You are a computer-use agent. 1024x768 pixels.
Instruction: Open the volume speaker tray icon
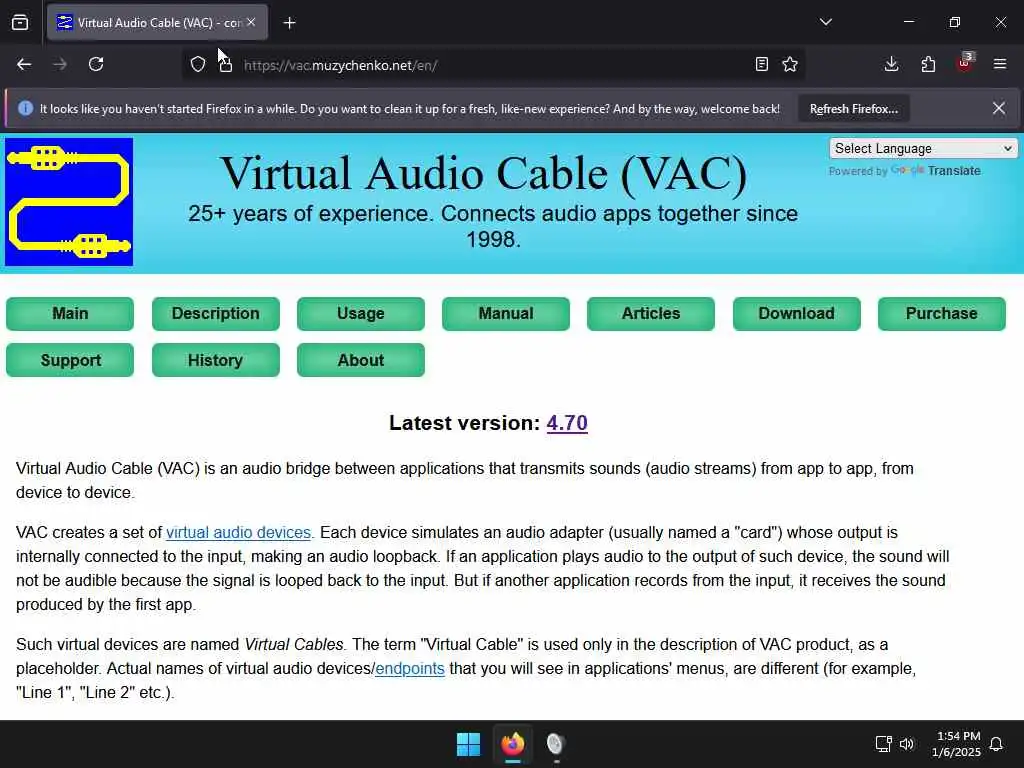(x=906, y=744)
